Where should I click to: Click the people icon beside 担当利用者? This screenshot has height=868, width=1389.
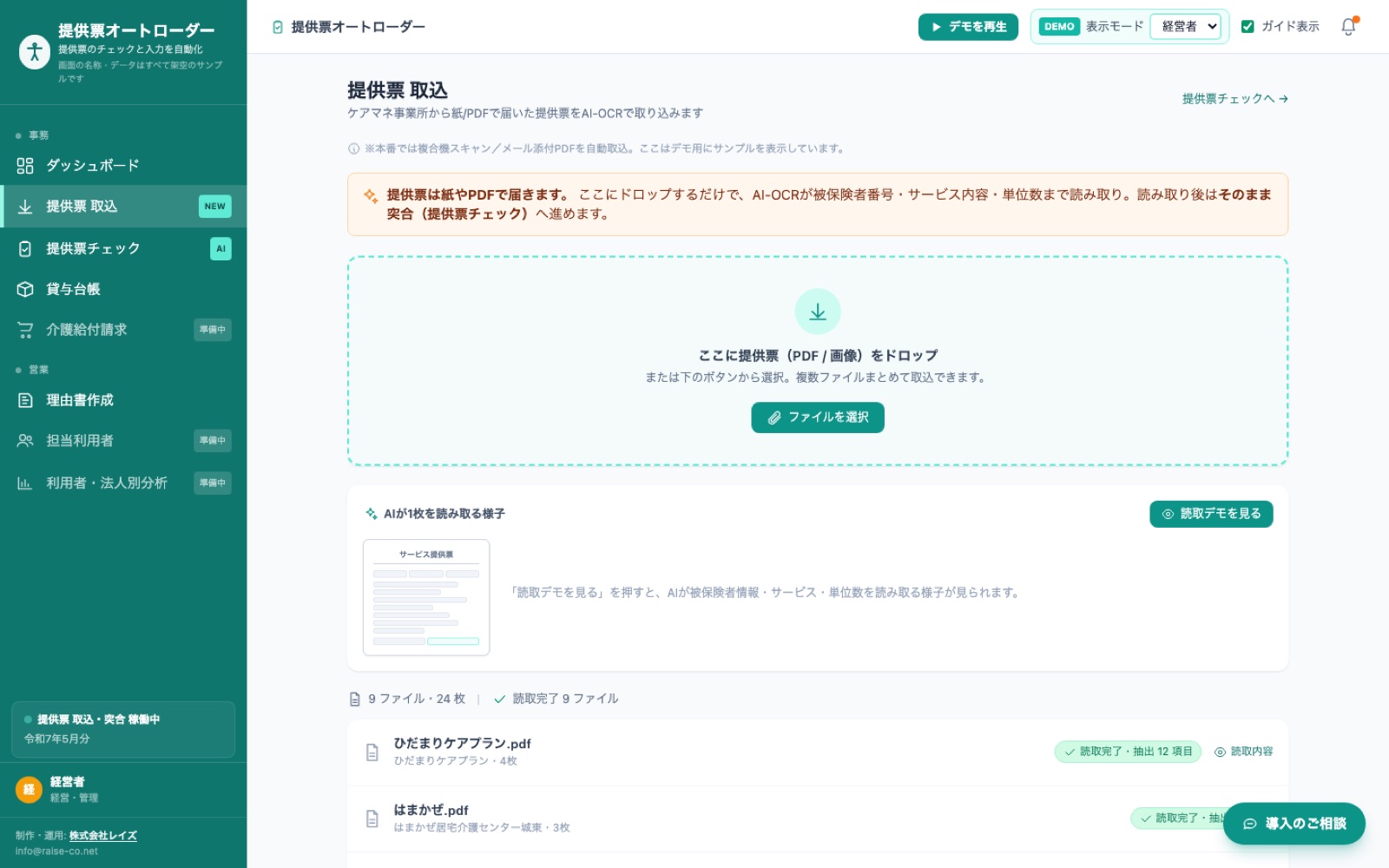click(x=25, y=441)
